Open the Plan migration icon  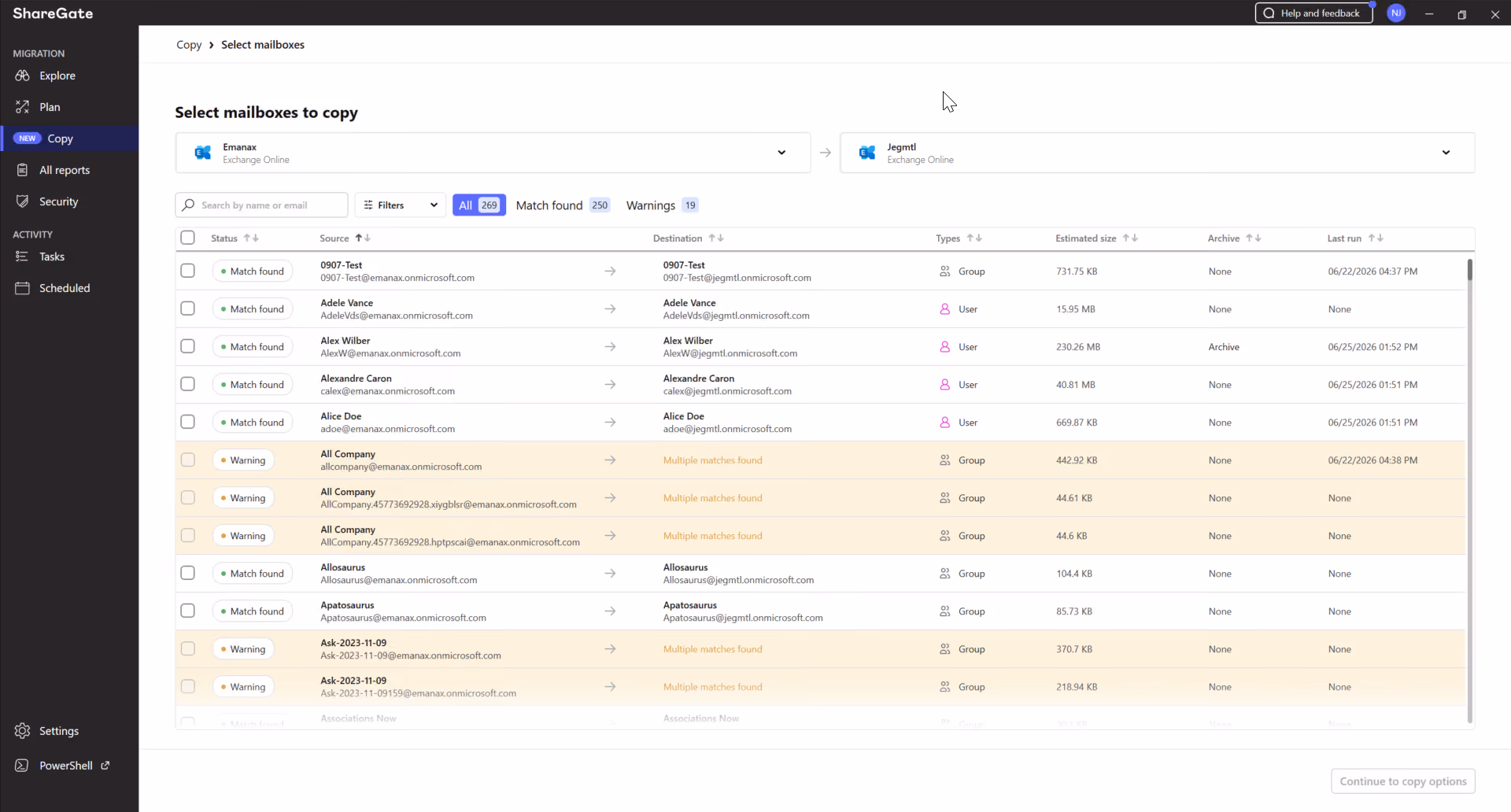22,107
